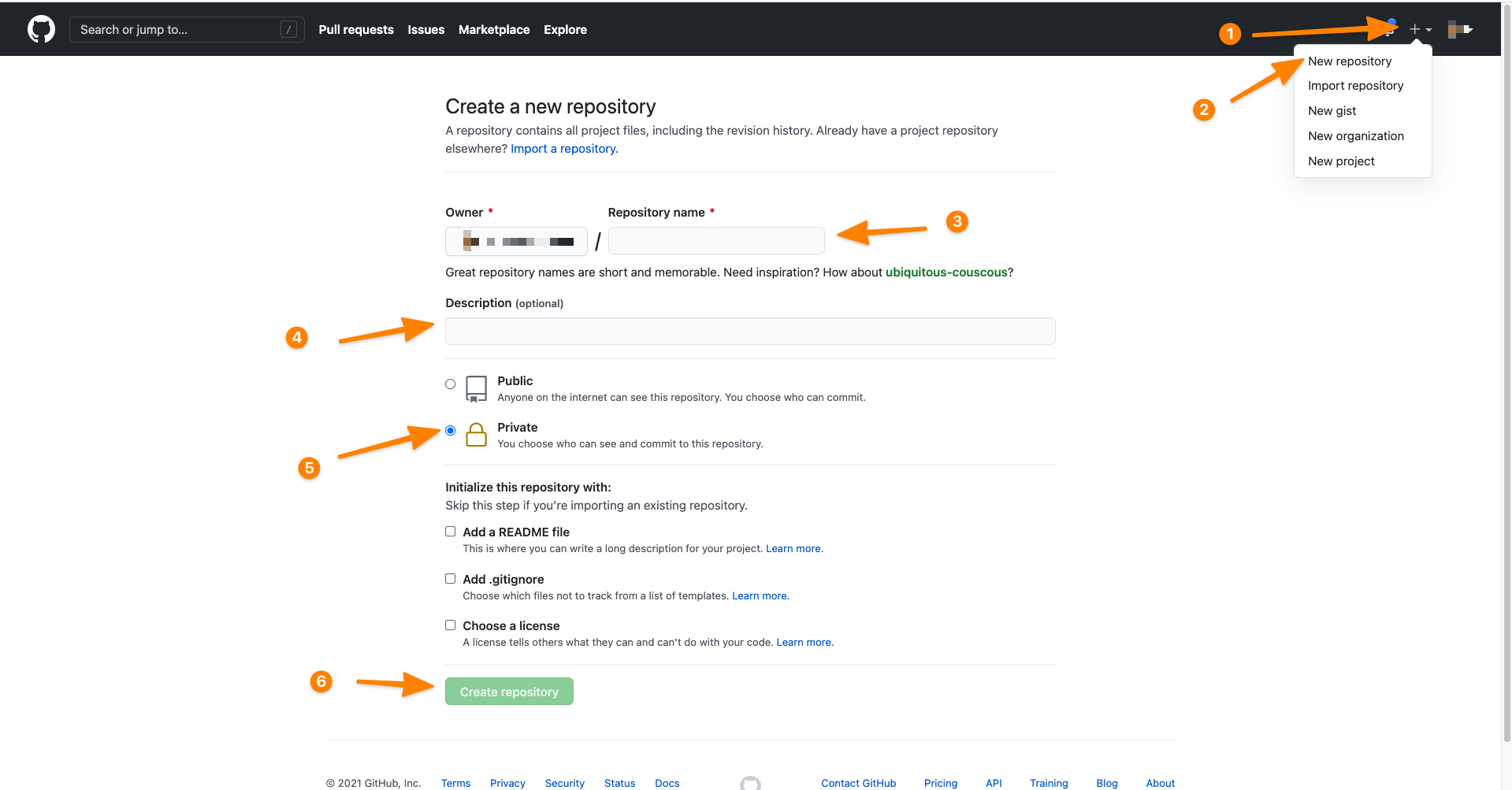
Task: Click the Private lock icon
Action: [x=476, y=435]
